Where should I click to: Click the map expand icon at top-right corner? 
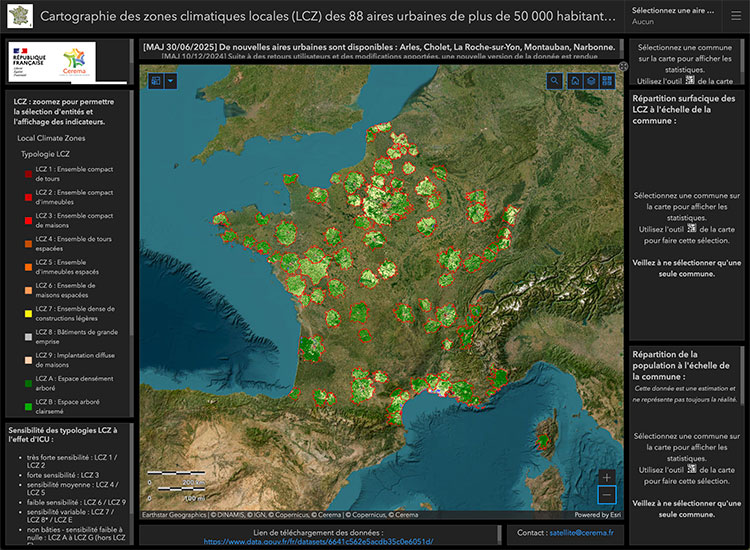(x=623, y=66)
